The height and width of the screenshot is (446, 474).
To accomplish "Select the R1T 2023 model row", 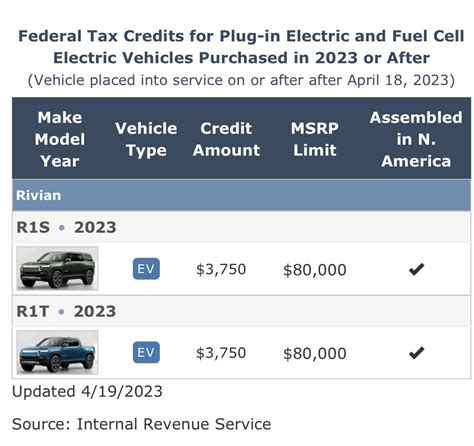I will [x=242, y=311].
